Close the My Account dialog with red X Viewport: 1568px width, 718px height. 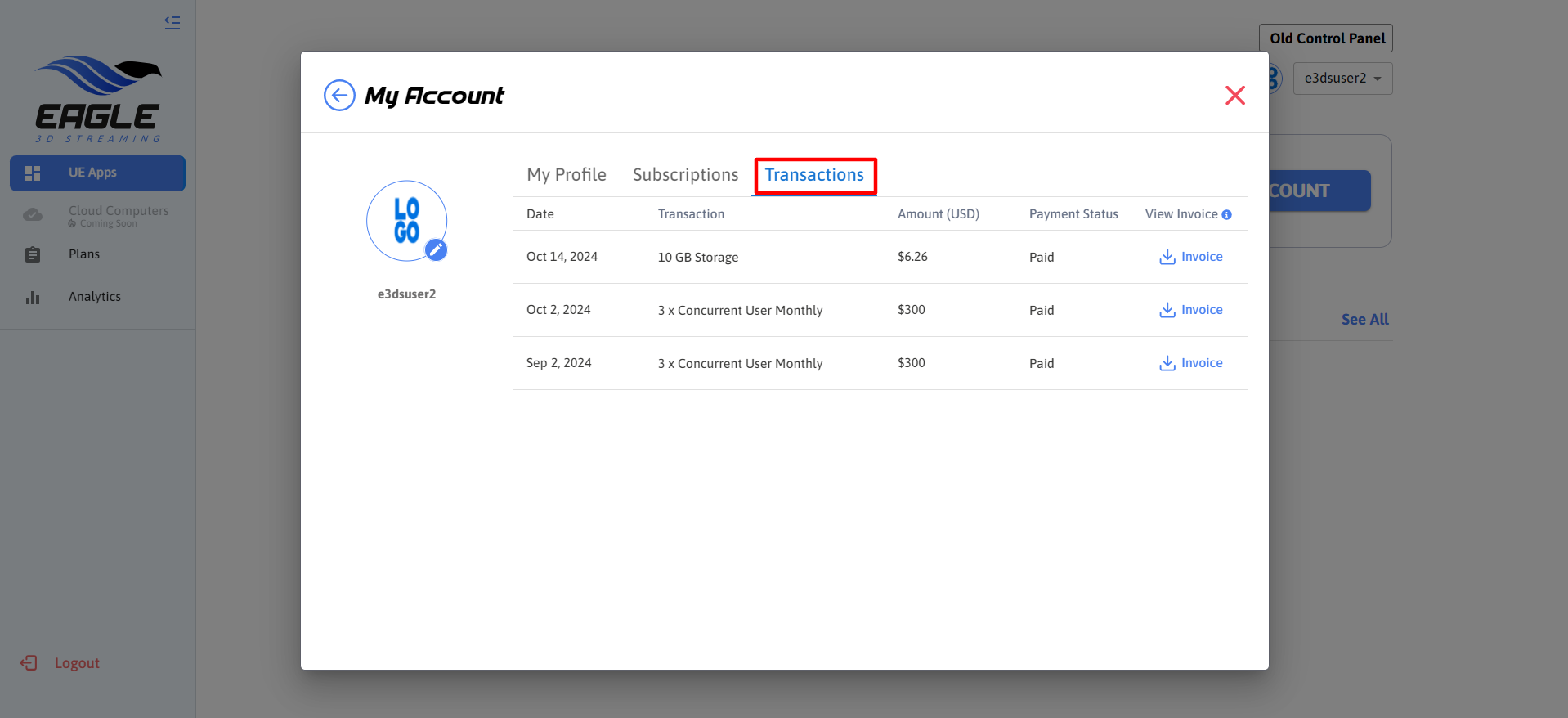tap(1234, 96)
